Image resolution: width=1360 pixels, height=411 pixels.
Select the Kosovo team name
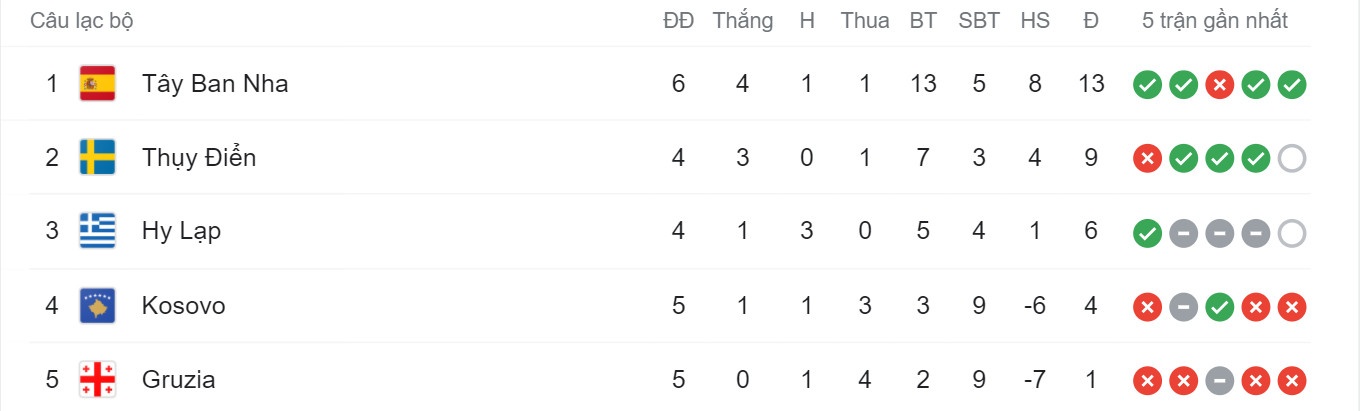(183, 305)
